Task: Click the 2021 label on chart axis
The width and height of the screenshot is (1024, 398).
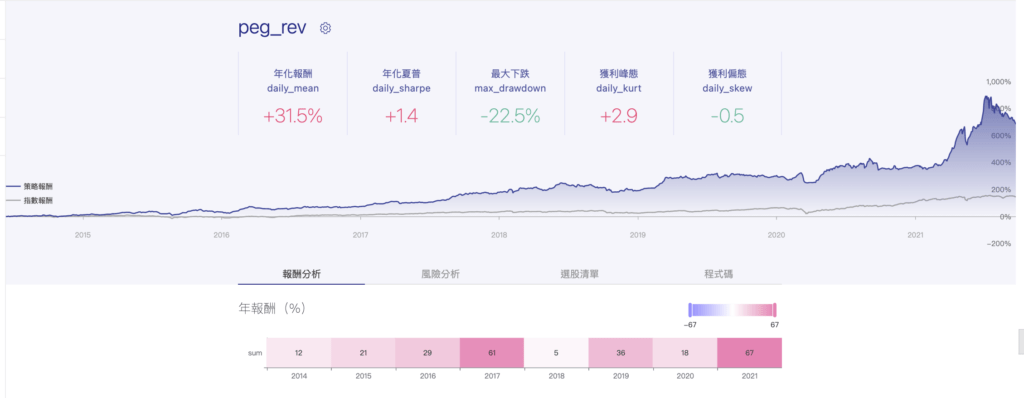Action: pyautogui.click(x=916, y=235)
